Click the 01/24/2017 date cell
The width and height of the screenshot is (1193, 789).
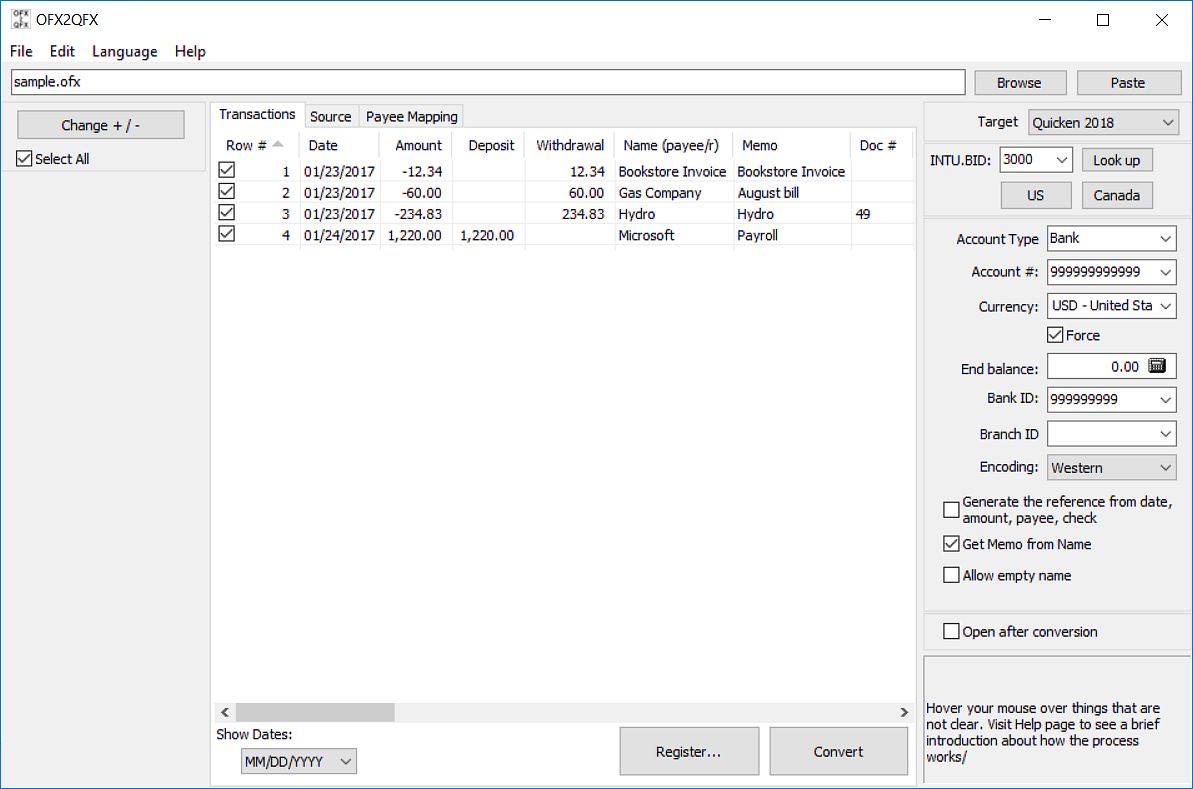339,235
